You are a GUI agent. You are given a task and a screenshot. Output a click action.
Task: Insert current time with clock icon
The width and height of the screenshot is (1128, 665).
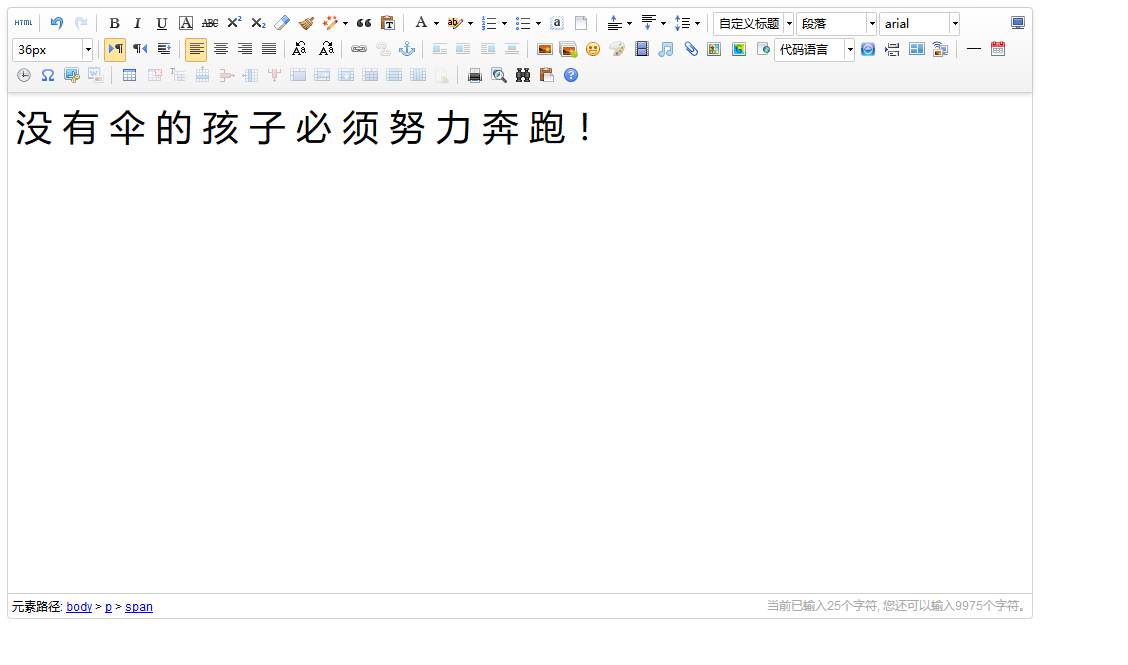24,75
